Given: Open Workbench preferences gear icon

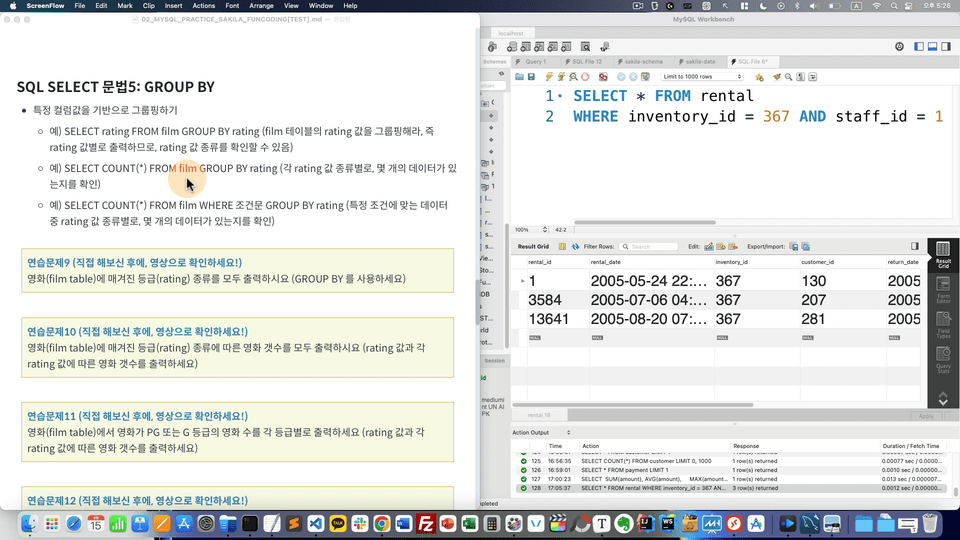Looking at the screenshot, I should 899,47.
